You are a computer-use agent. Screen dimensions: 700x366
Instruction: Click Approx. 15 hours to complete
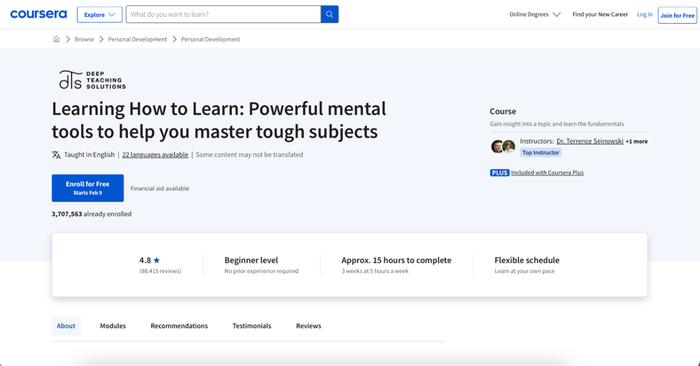tap(396, 260)
